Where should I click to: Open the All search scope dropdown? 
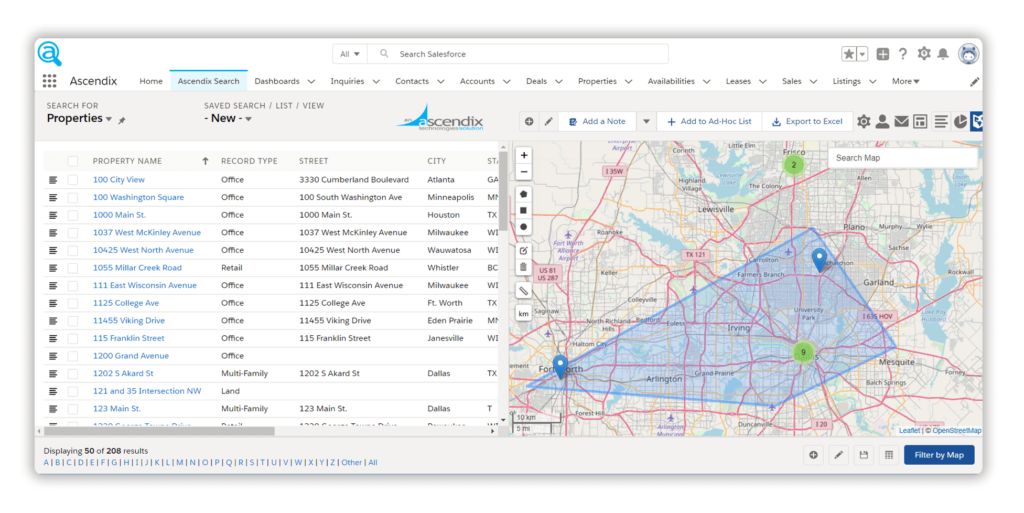350,54
